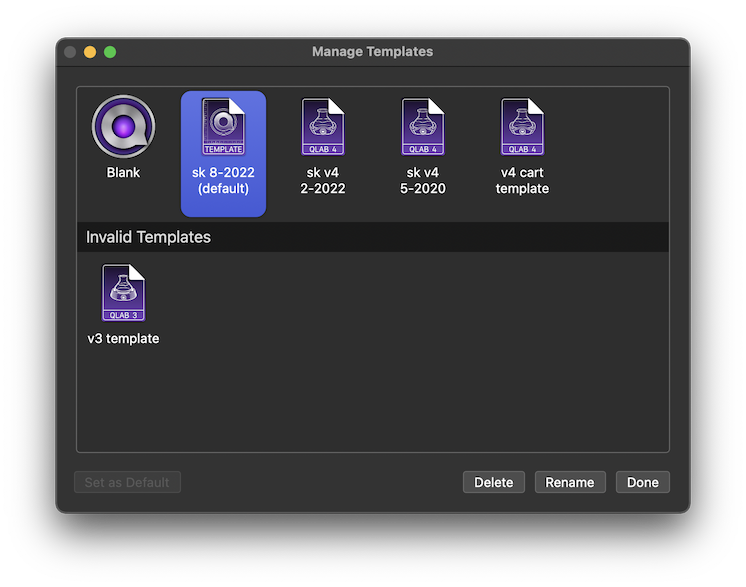746x587 pixels.
Task: Click the Invalid Templates section header
Action: click(x=373, y=237)
